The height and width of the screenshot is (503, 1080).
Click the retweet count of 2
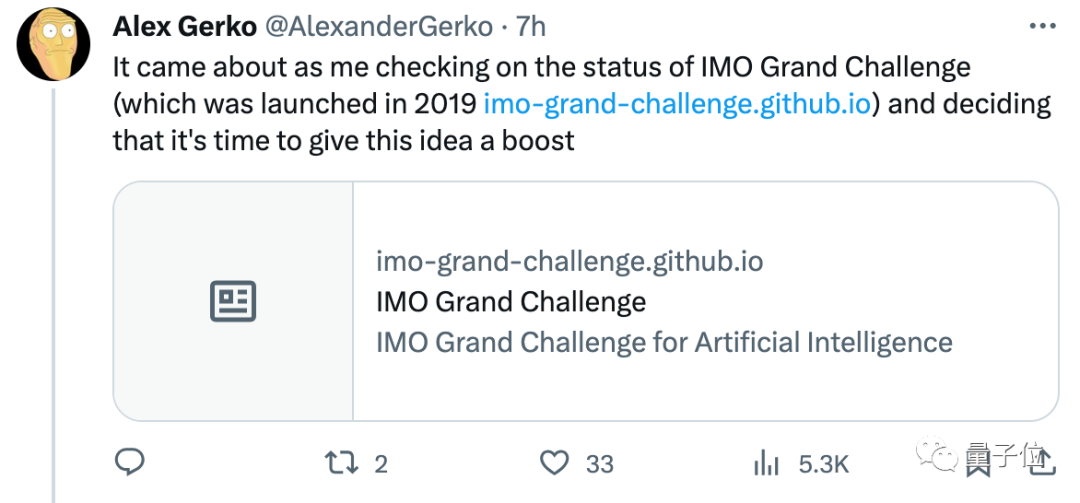[381, 464]
